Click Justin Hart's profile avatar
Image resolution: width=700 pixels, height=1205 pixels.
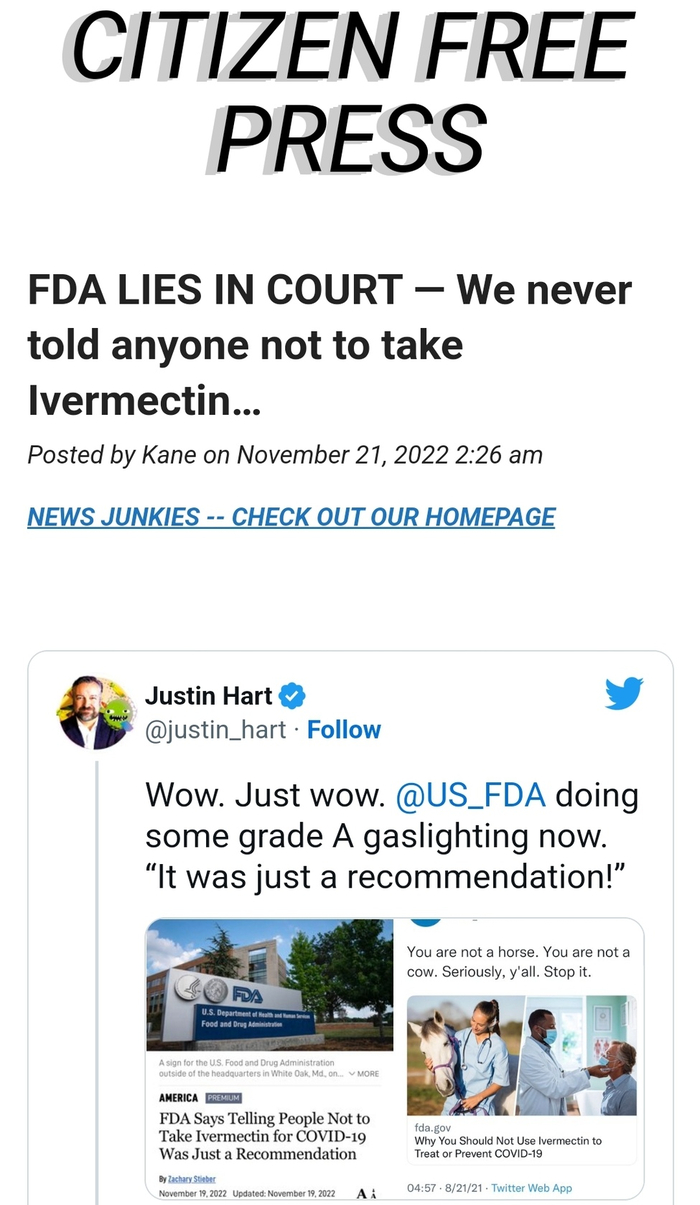(x=96, y=712)
